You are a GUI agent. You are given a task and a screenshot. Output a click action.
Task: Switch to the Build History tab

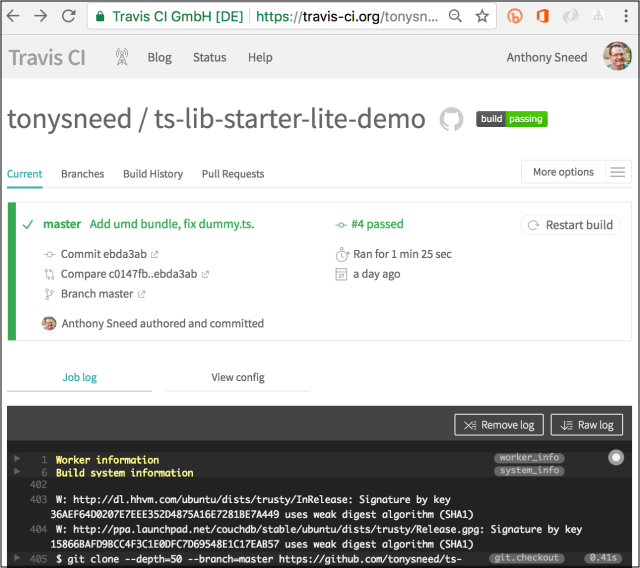tap(153, 174)
